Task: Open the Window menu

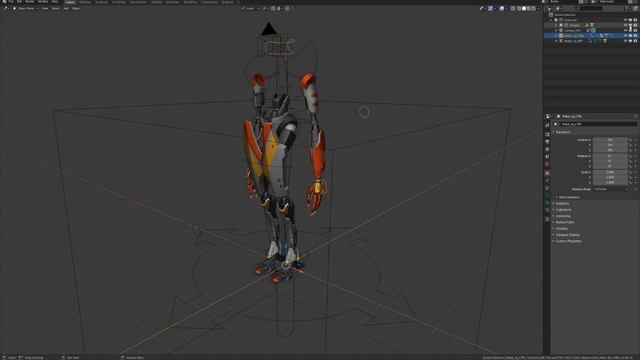Action: click(43, 2)
